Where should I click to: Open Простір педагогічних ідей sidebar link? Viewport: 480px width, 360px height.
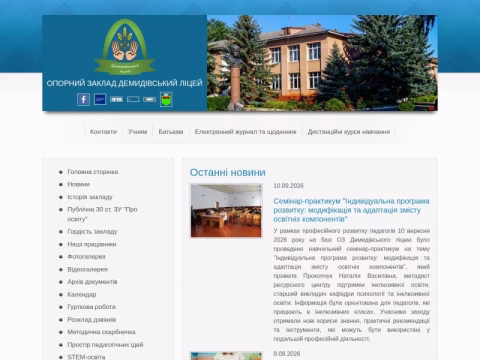tap(105, 345)
